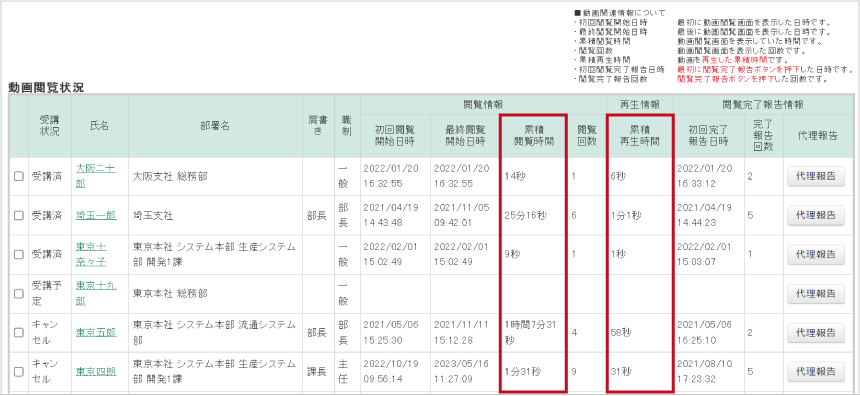Select the 累積再生時間 column header
Screen dimensions: 860x396
coord(640,136)
